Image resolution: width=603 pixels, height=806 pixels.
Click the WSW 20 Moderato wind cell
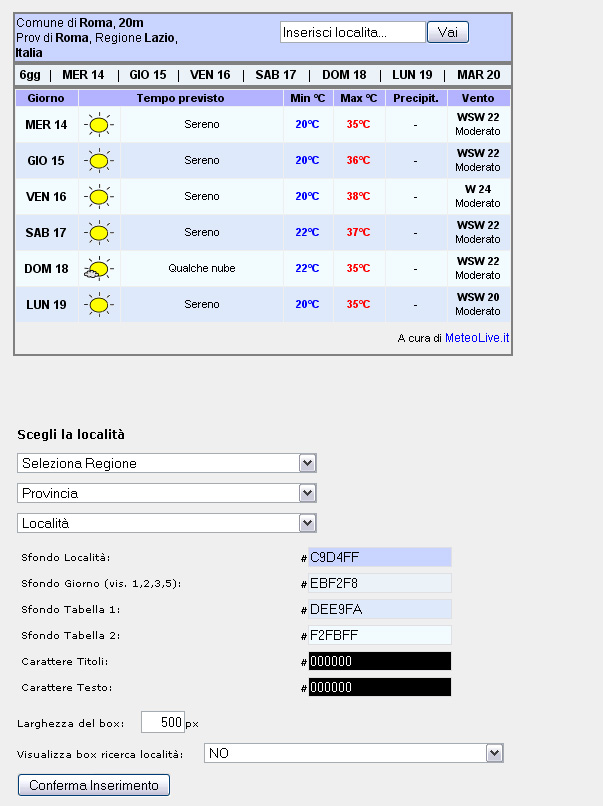[478, 304]
